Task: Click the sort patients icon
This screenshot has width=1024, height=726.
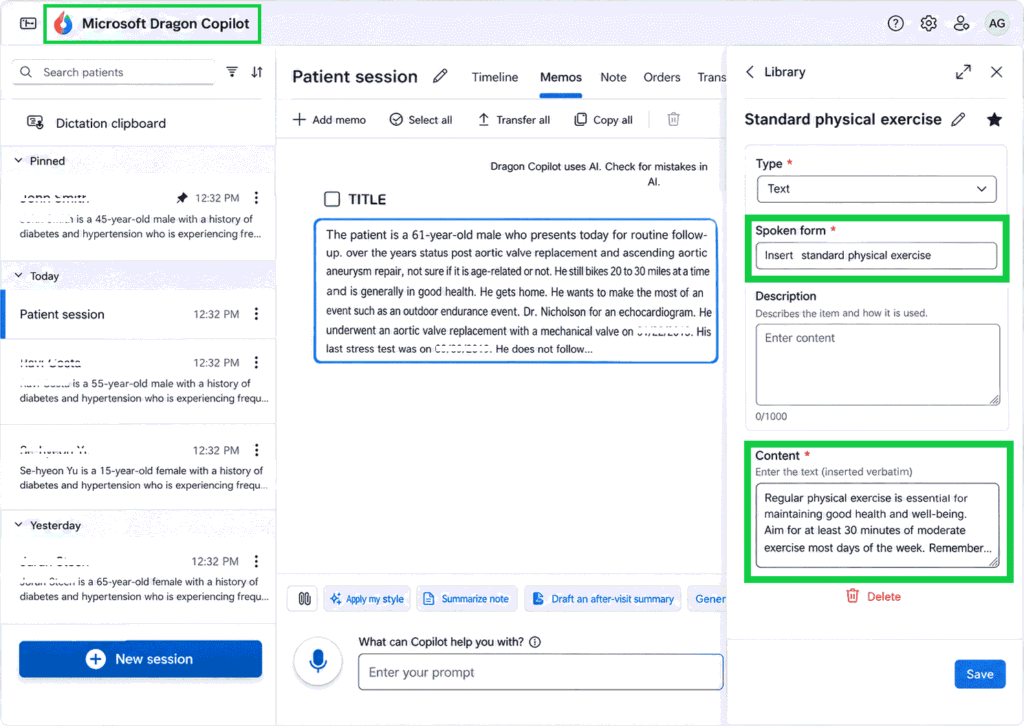Action: [x=257, y=72]
